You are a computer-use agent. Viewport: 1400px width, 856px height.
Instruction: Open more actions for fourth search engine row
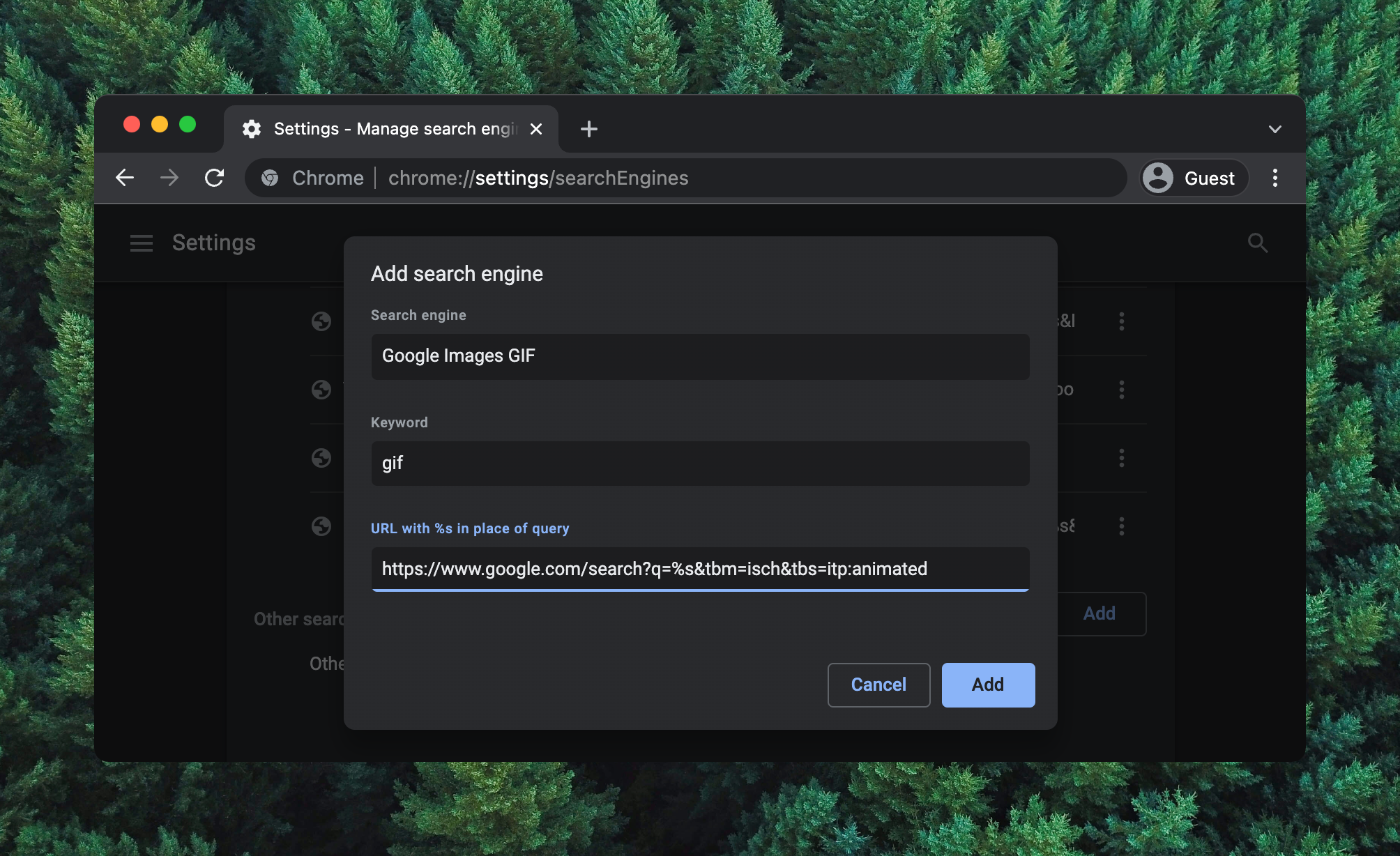point(1121,526)
